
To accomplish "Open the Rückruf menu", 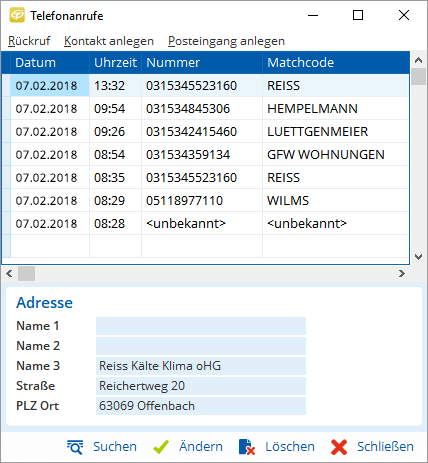I will click(29, 41).
